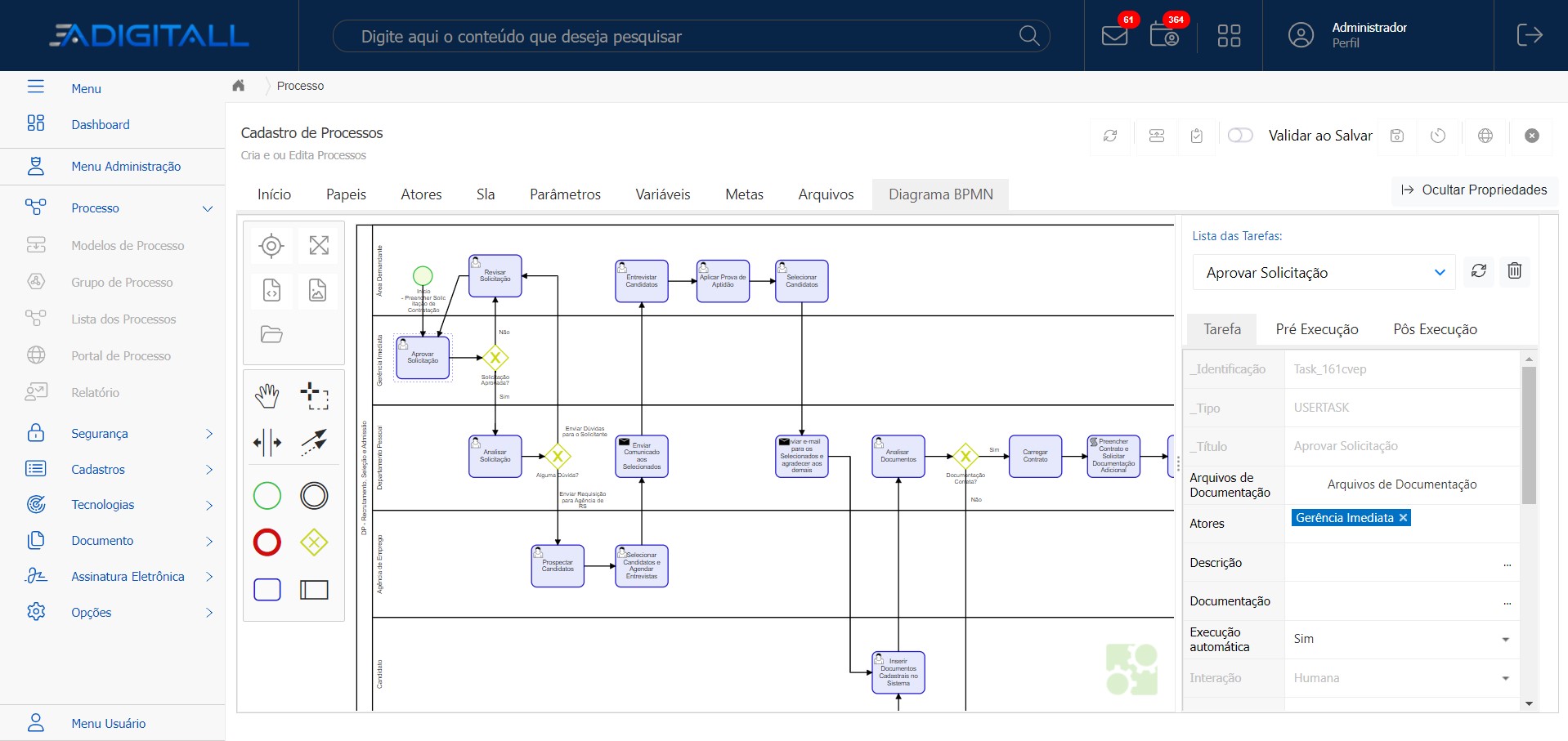The image size is (1568, 741).
Task: Create task rounded rectangle element
Action: tap(267, 590)
